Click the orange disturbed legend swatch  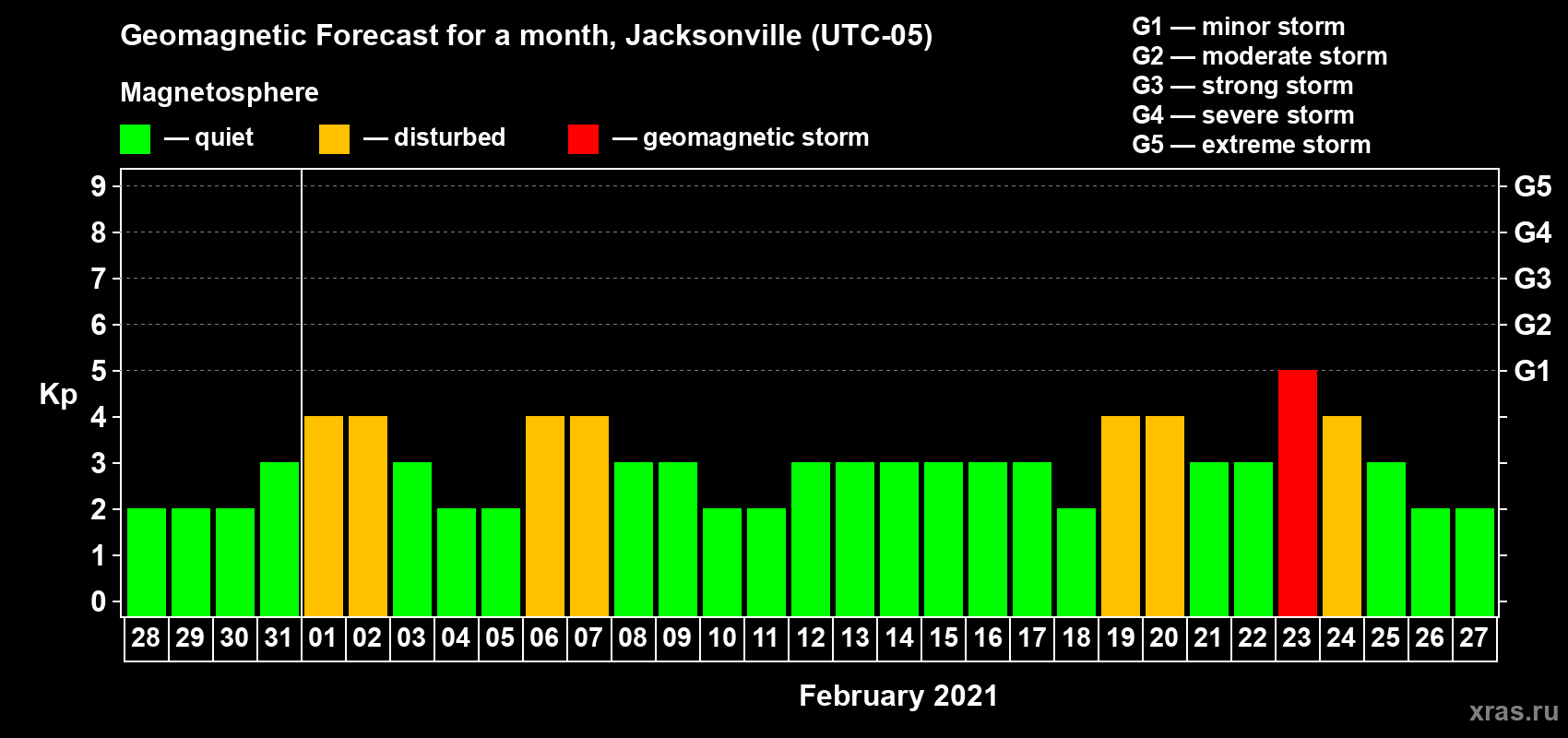[x=334, y=139]
